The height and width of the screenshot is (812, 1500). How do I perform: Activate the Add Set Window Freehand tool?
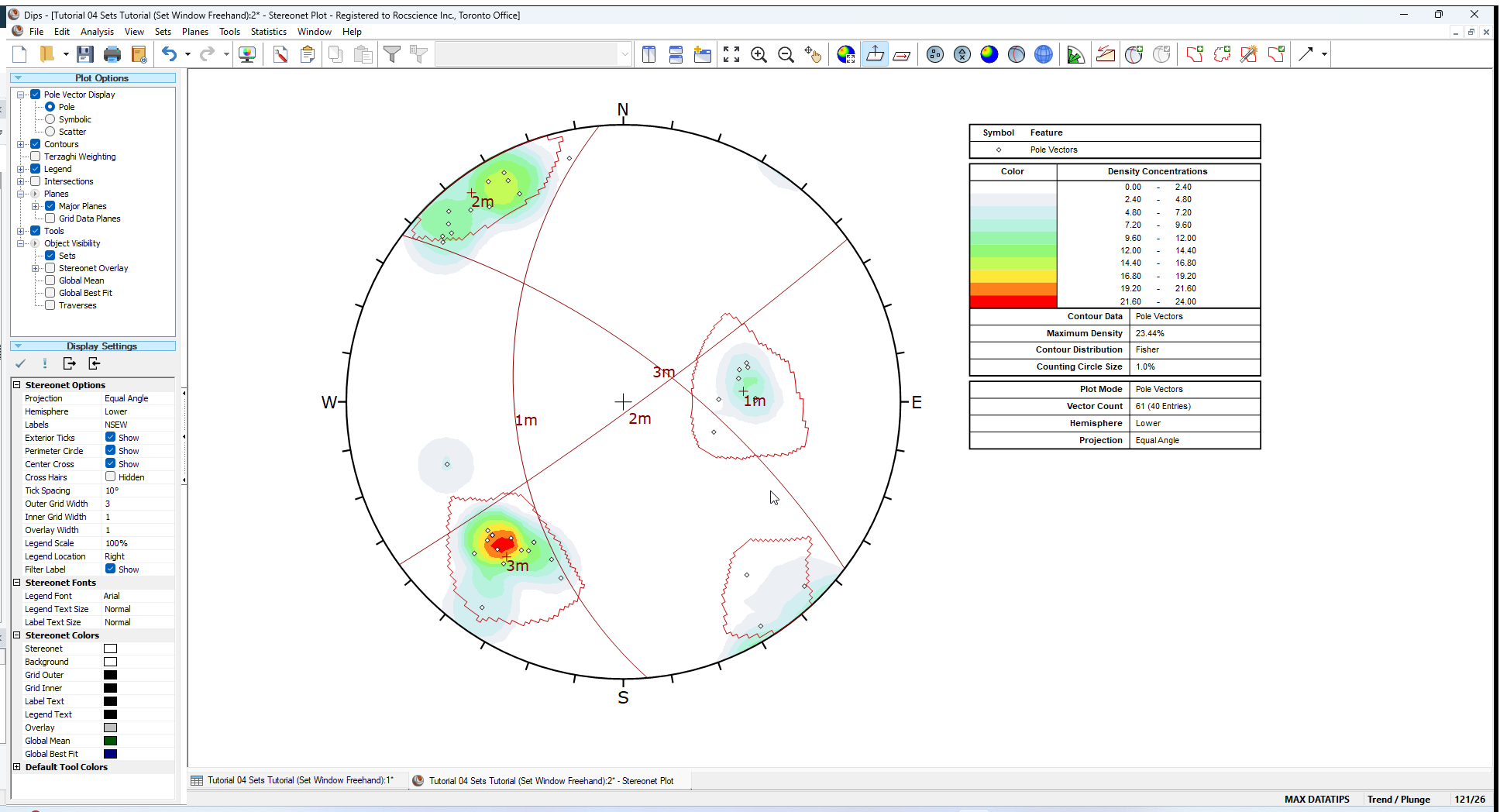[x=1223, y=54]
